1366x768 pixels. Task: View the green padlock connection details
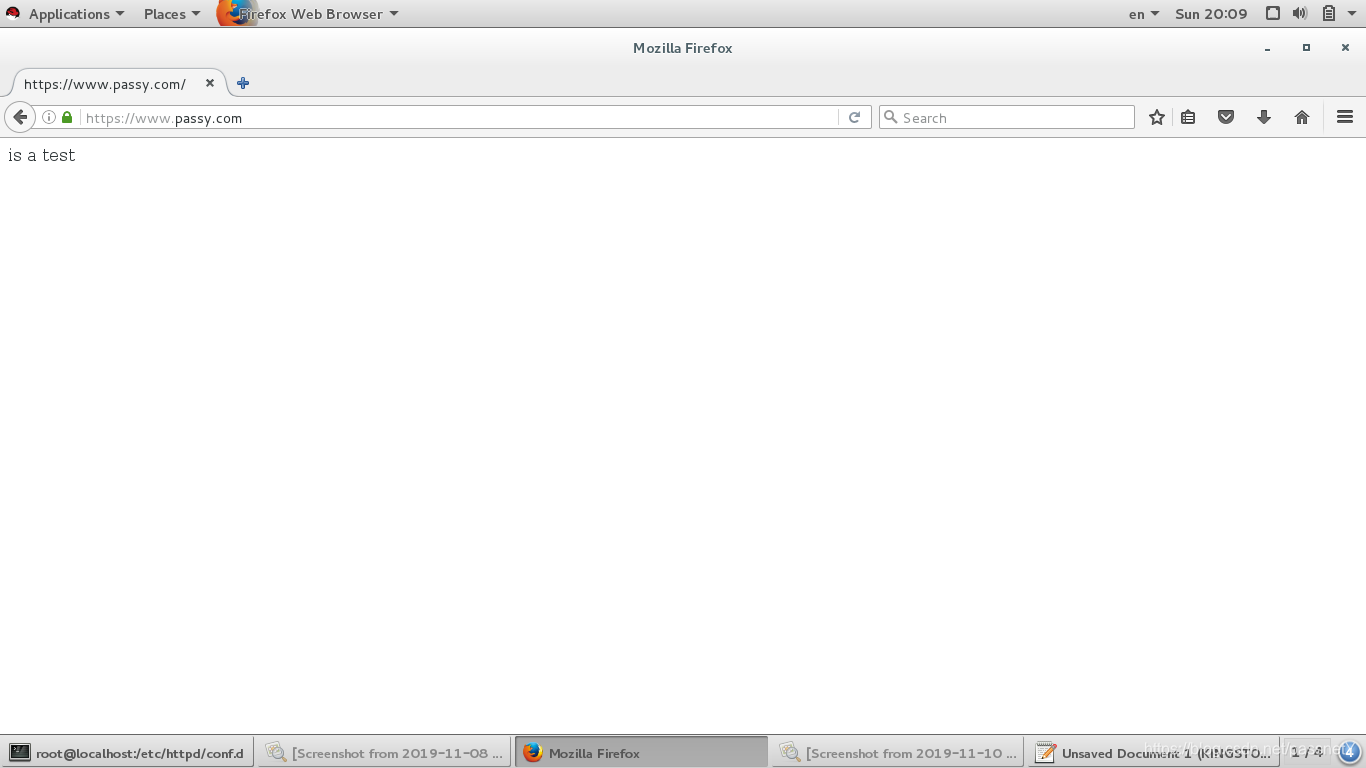pos(67,117)
